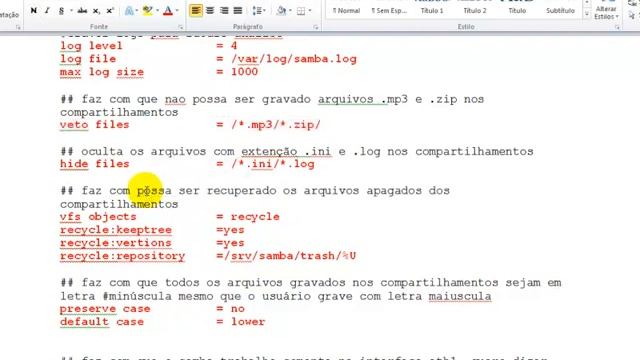Click 'recycle:vertions' text

(x=116, y=243)
